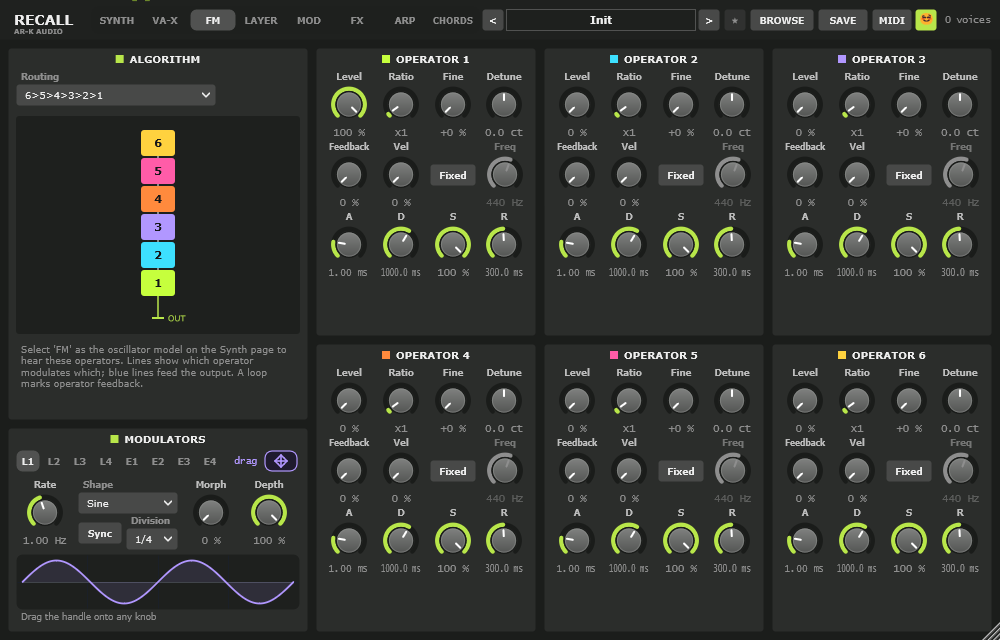This screenshot has height=640, width=1000.
Task: Switch to the FM tab
Action: pyautogui.click(x=213, y=20)
